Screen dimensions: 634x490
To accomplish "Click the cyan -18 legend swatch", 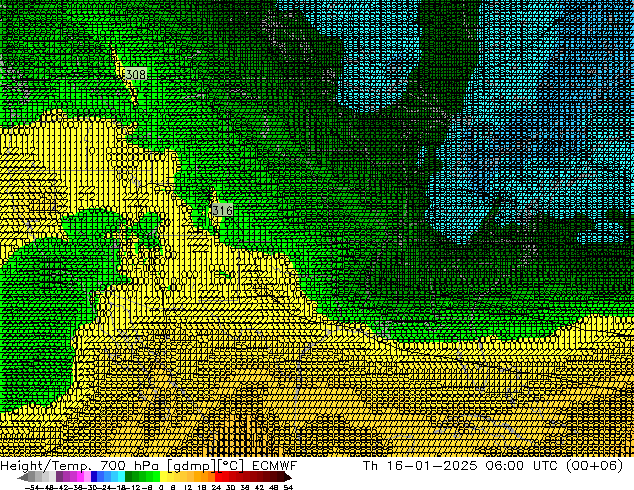I will pyautogui.click(x=121, y=478).
